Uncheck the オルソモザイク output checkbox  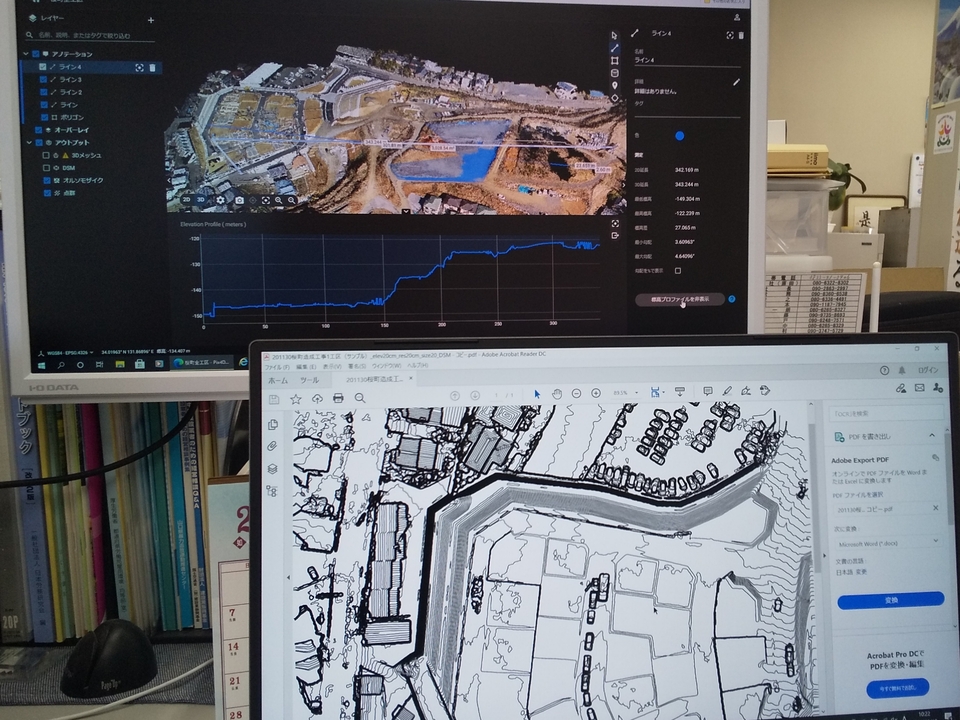coord(47,181)
